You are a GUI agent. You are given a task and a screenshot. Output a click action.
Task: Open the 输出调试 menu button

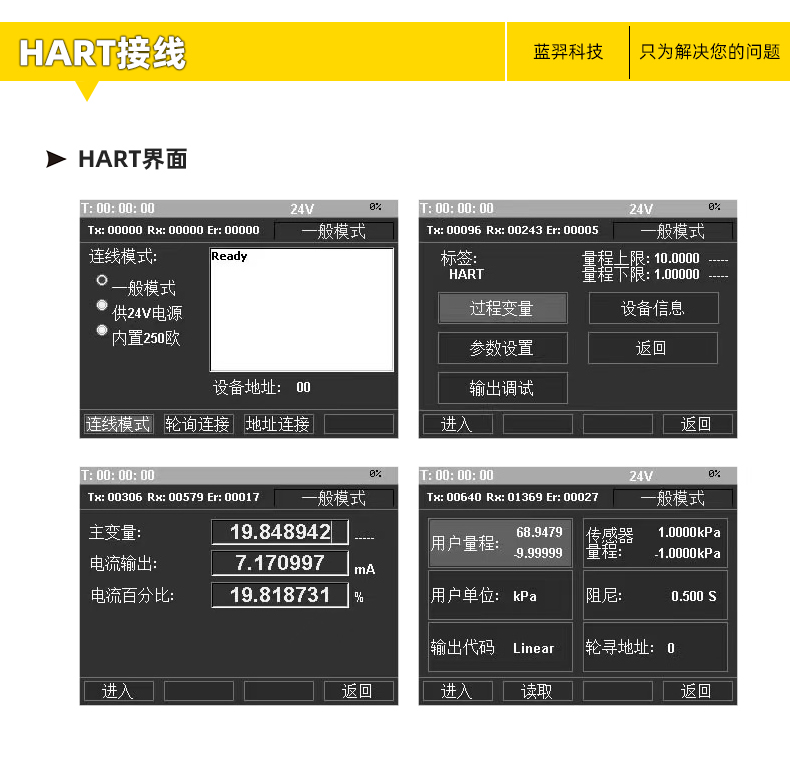point(502,388)
